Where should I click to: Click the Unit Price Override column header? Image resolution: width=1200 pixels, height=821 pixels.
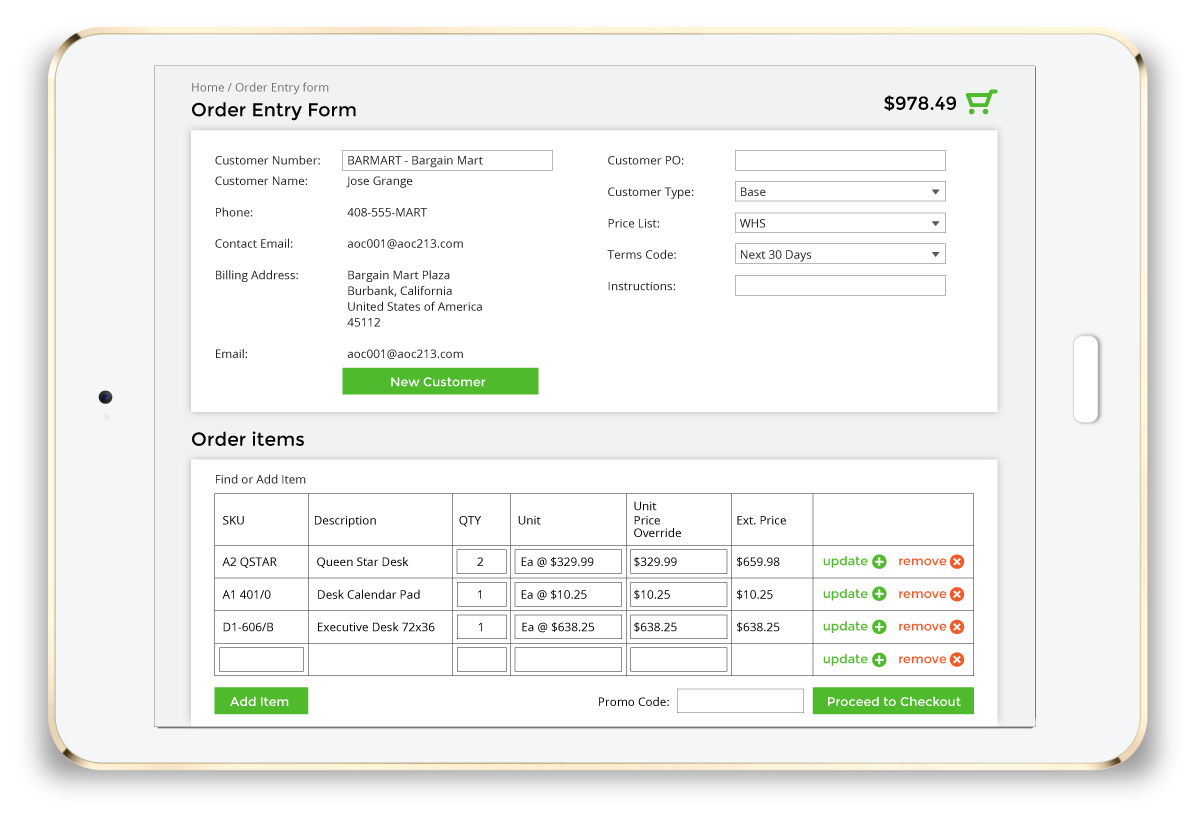pyautogui.click(x=658, y=520)
